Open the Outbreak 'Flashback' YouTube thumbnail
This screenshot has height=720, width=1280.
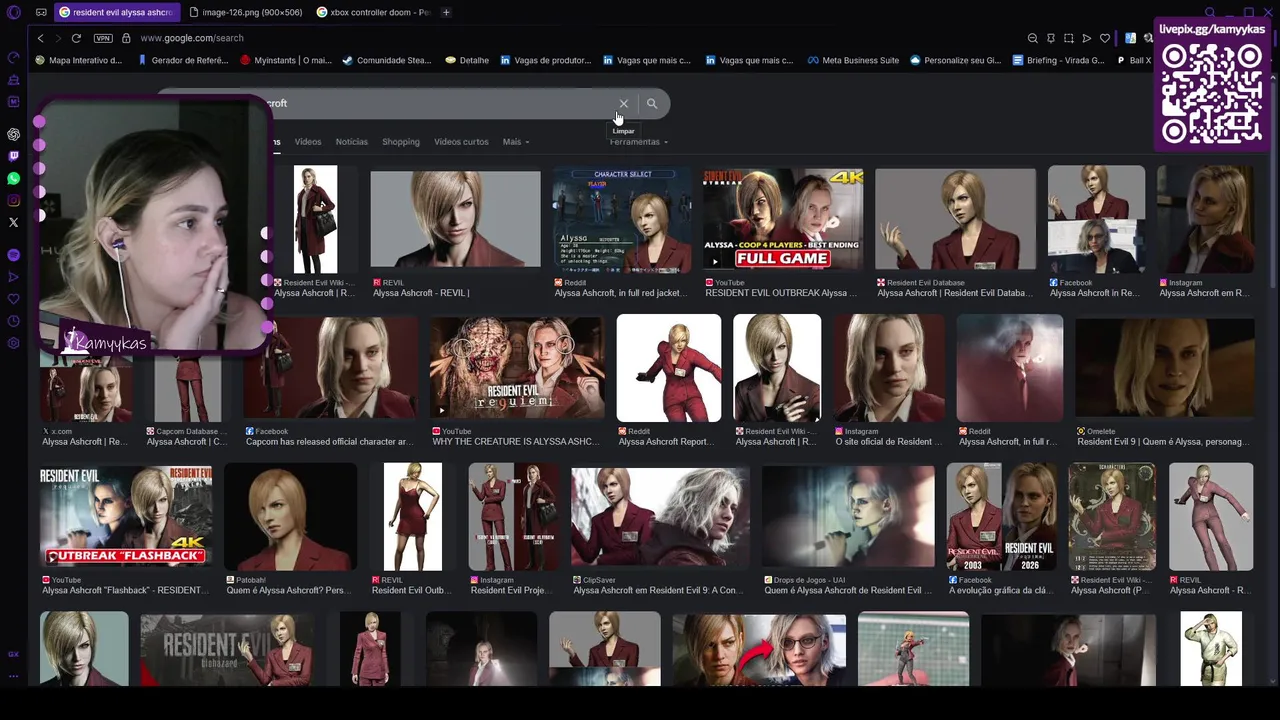pos(125,516)
